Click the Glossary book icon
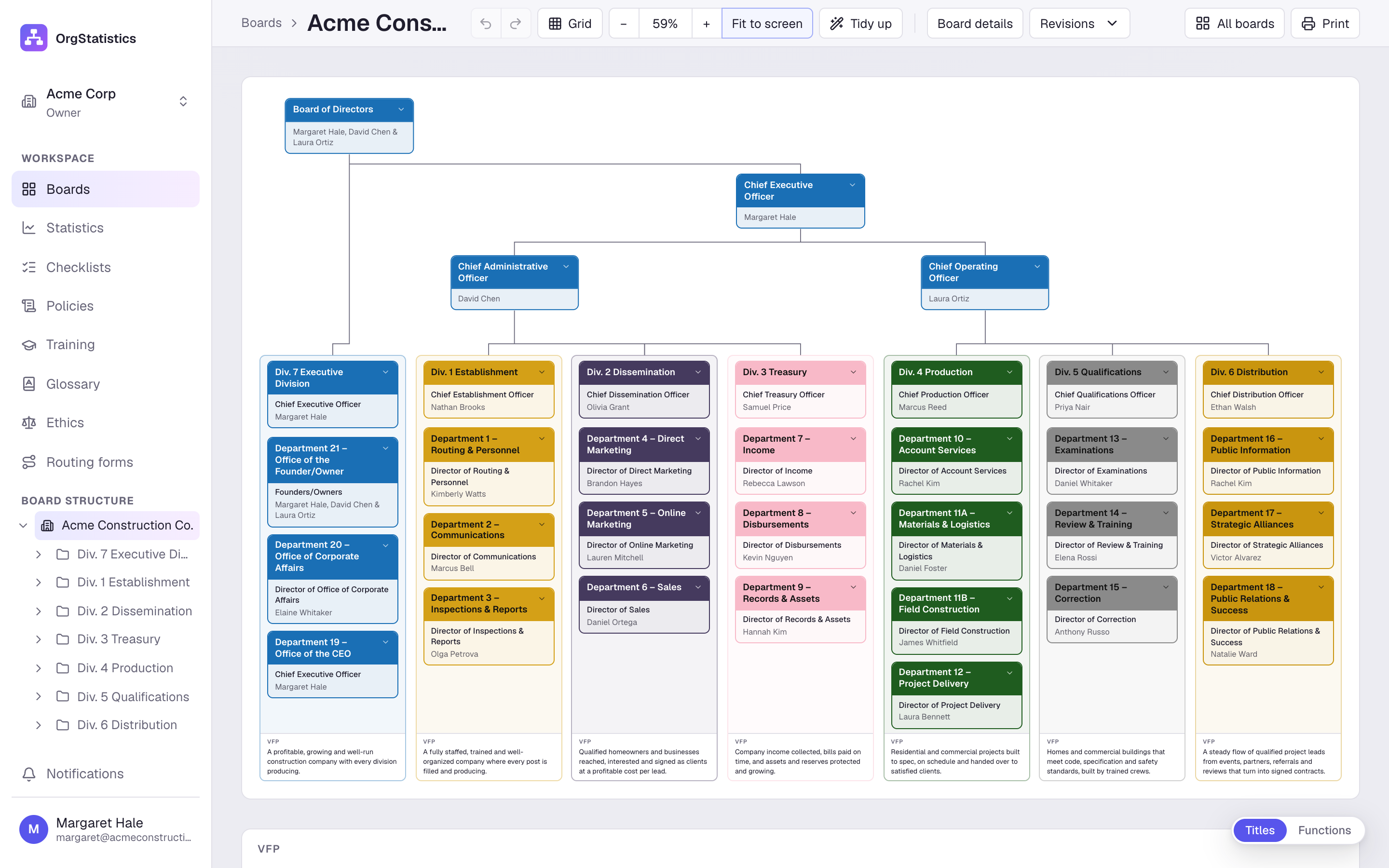Screen dimensions: 1389x868 [29, 383]
